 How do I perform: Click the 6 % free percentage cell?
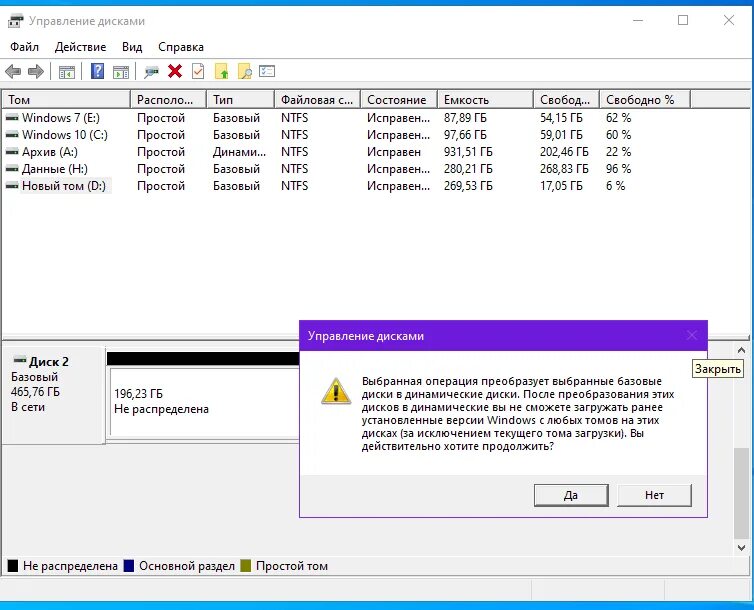click(615, 186)
